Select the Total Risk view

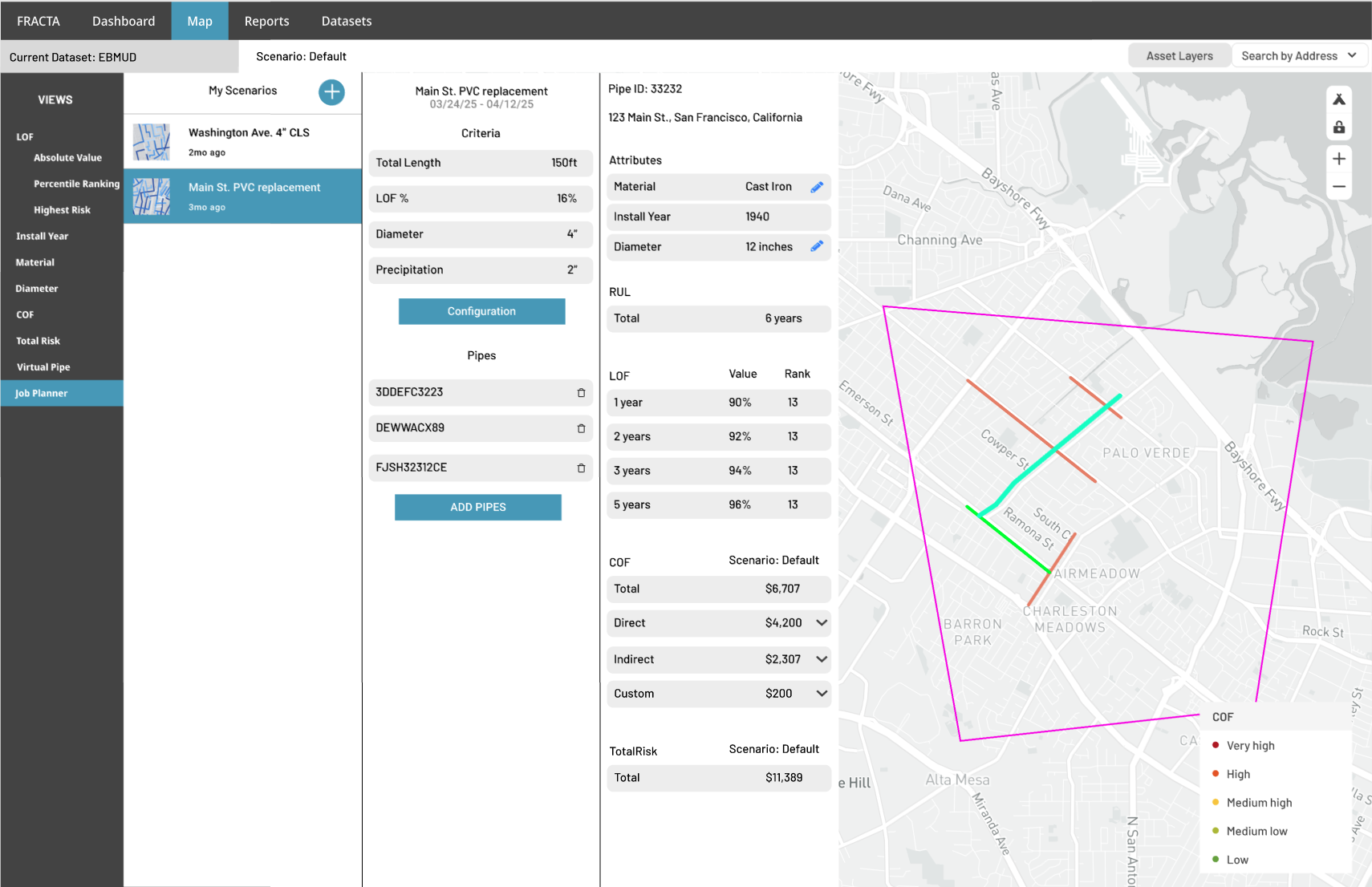tap(39, 341)
